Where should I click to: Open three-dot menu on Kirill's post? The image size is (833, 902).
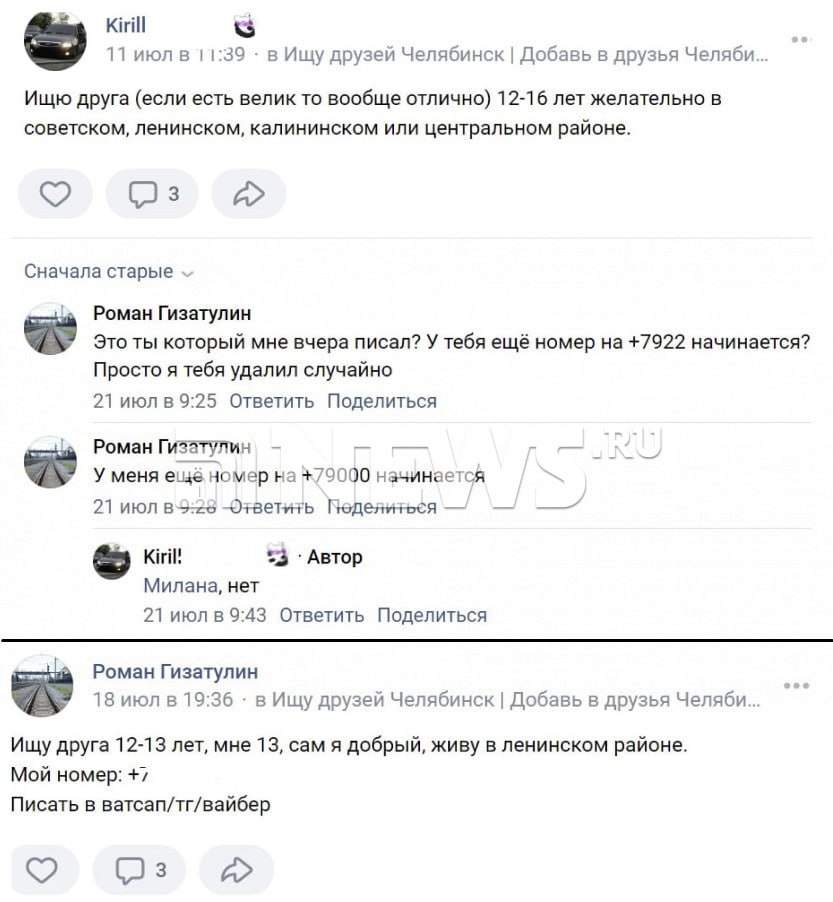[x=800, y=39]
